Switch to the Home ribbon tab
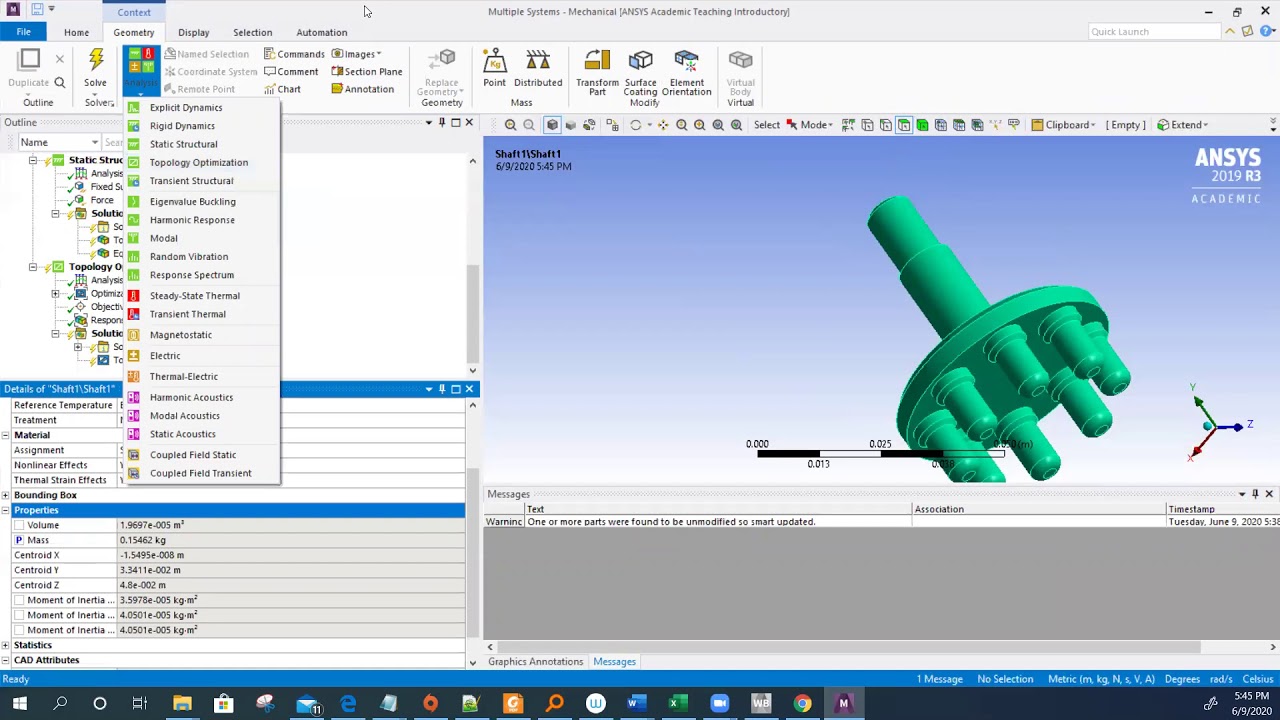The height and width of the screenshot is (720, 1280). pos(76,32)
